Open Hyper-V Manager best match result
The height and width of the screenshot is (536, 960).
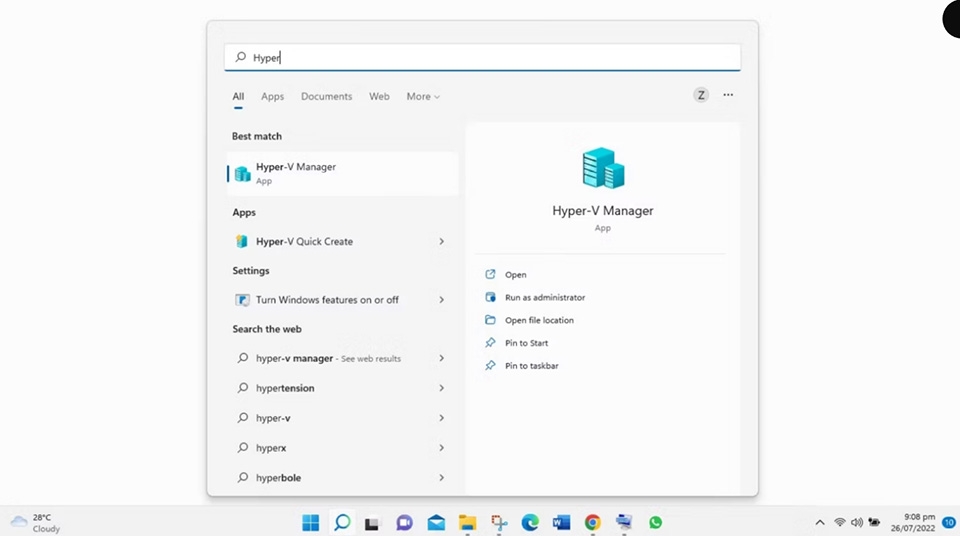coord(342,173)
